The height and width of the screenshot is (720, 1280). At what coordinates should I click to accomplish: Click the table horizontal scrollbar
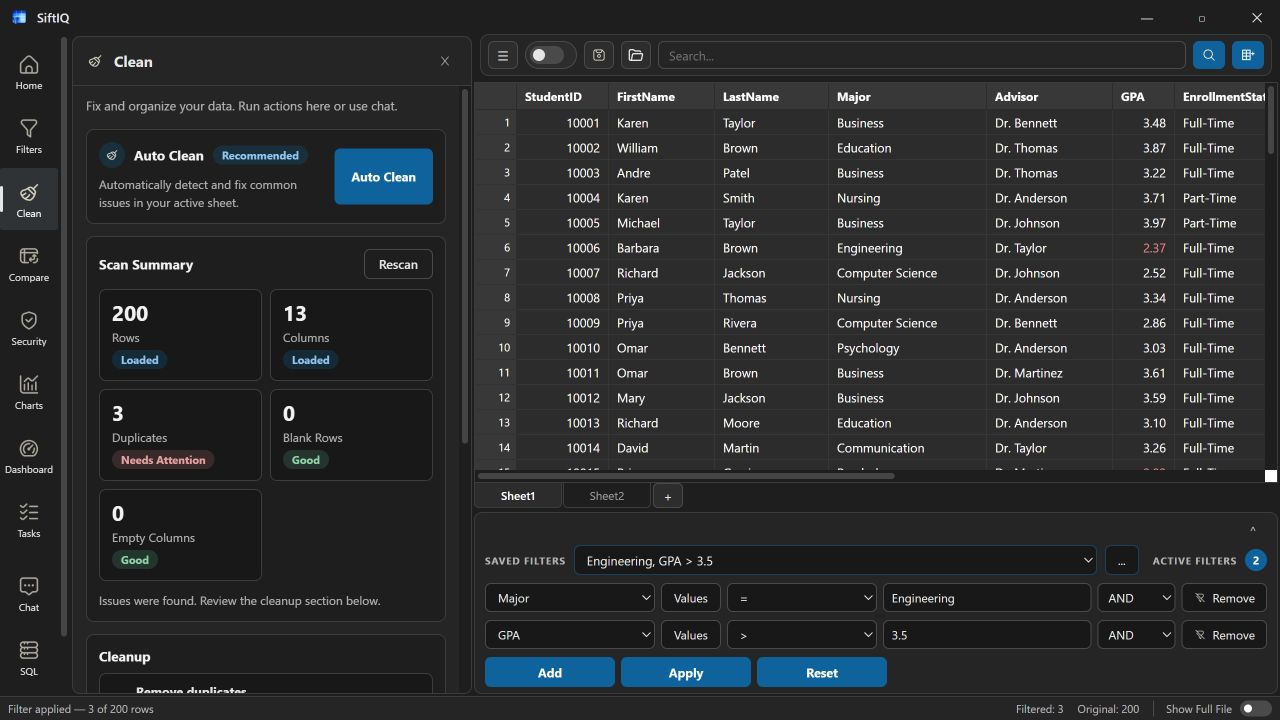[686, 476]
